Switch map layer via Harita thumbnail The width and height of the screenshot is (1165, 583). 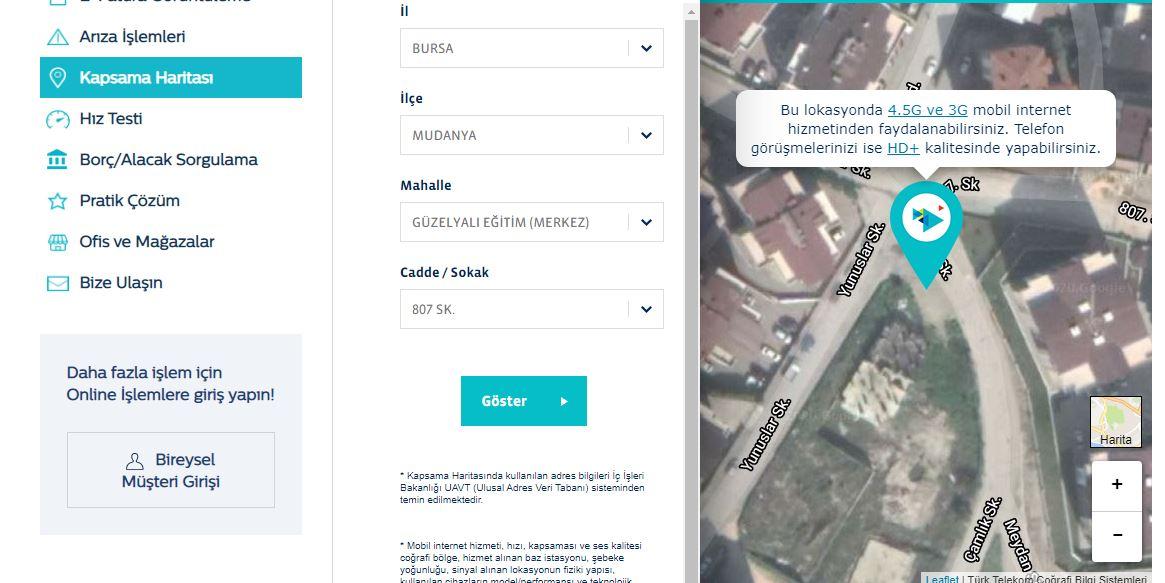click(x=1115, y=422)
